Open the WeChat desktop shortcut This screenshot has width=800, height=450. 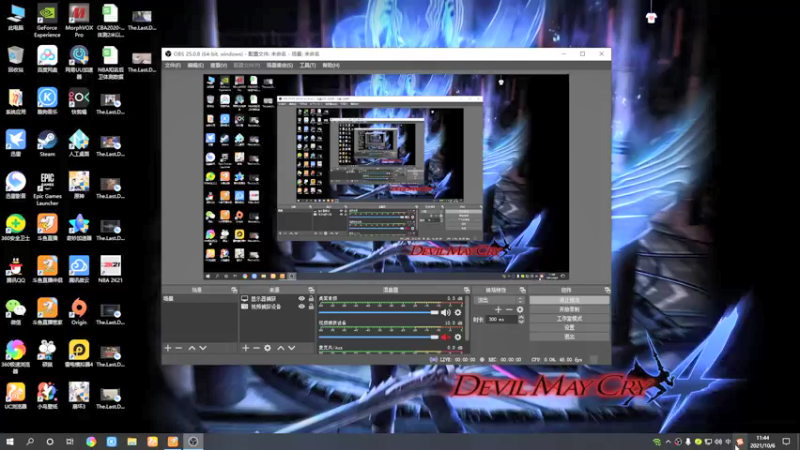coord(15,312)
